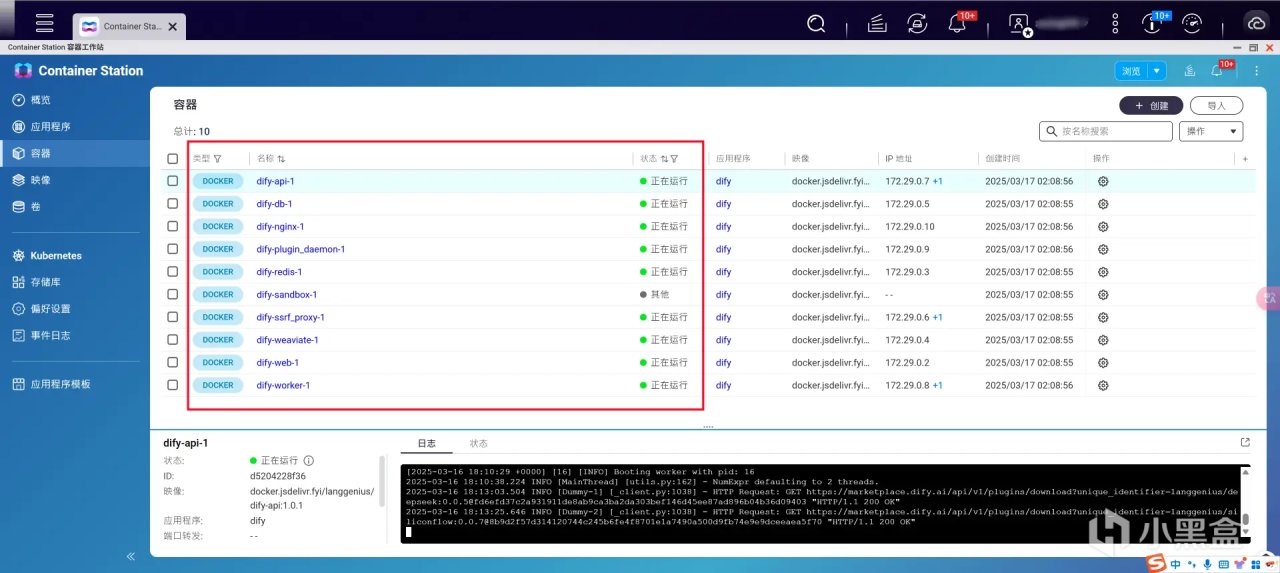
Task: Focus the 按名称搜索 search field
Action: coord(1106,131)
